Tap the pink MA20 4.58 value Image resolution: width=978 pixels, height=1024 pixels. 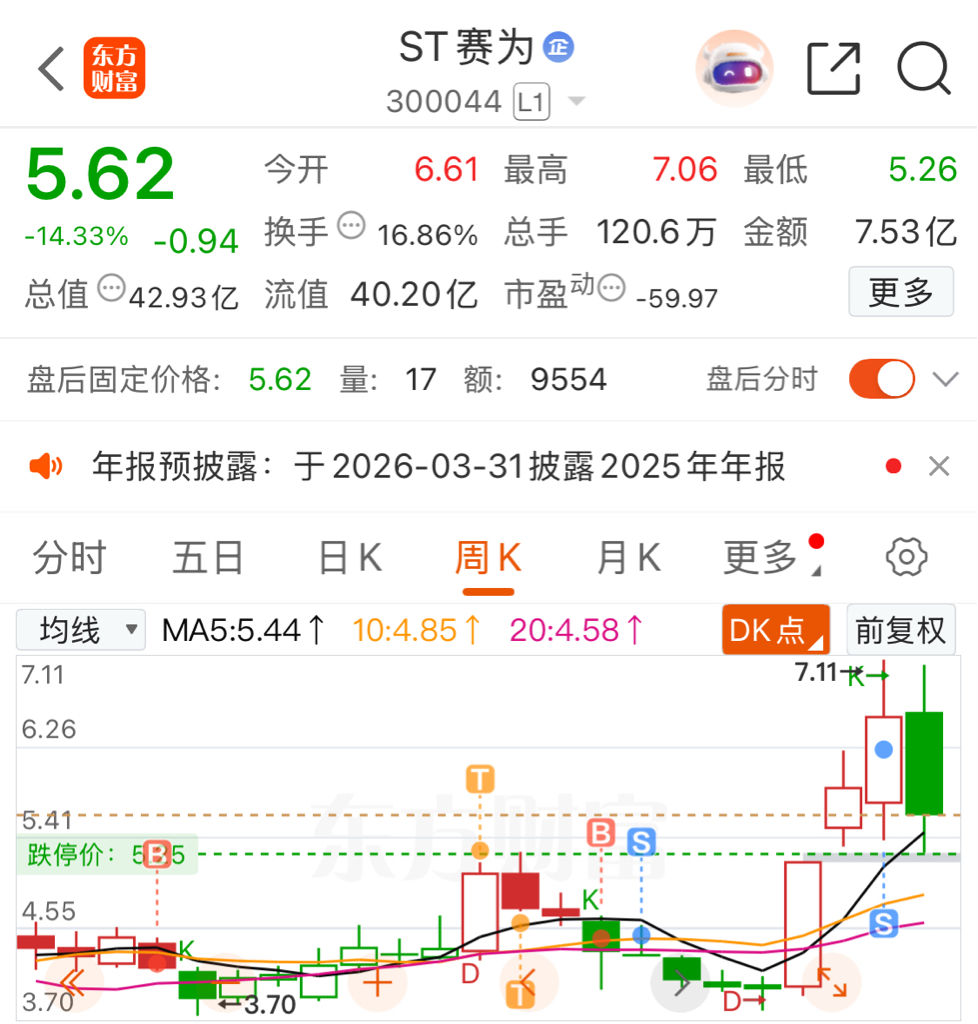[x=576, y=631]
